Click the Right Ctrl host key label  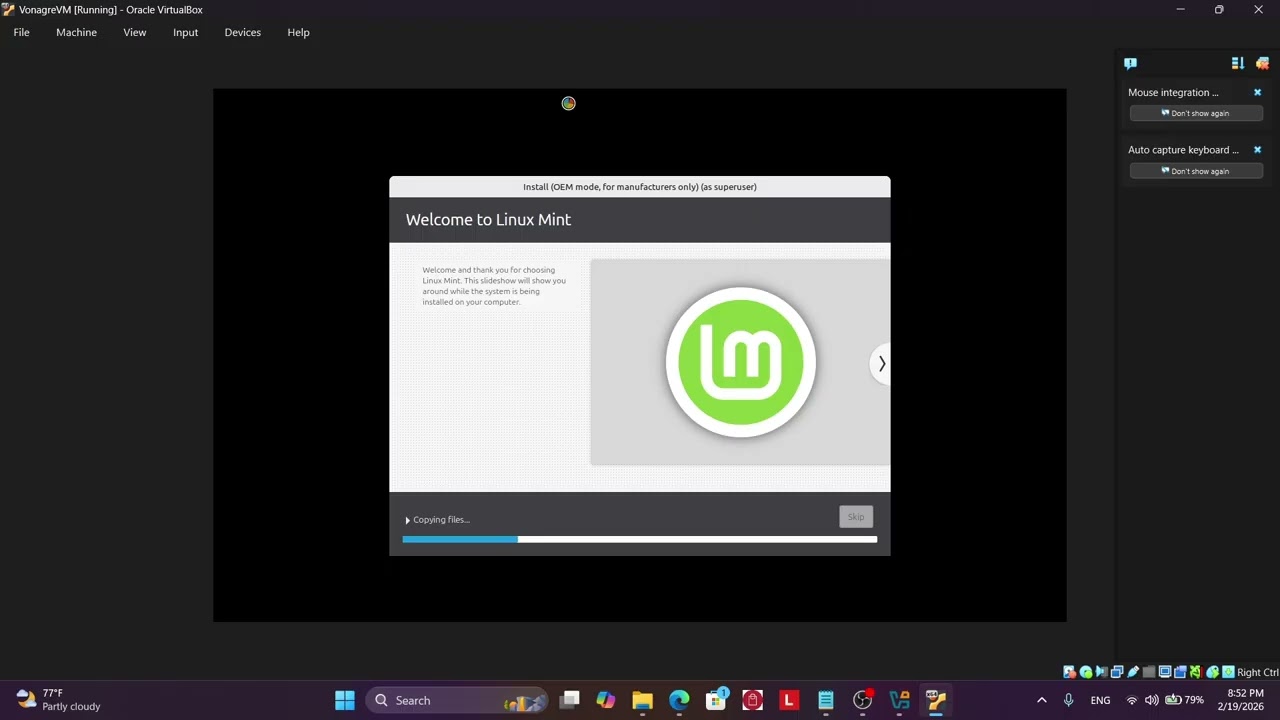tap(1258, 672)
